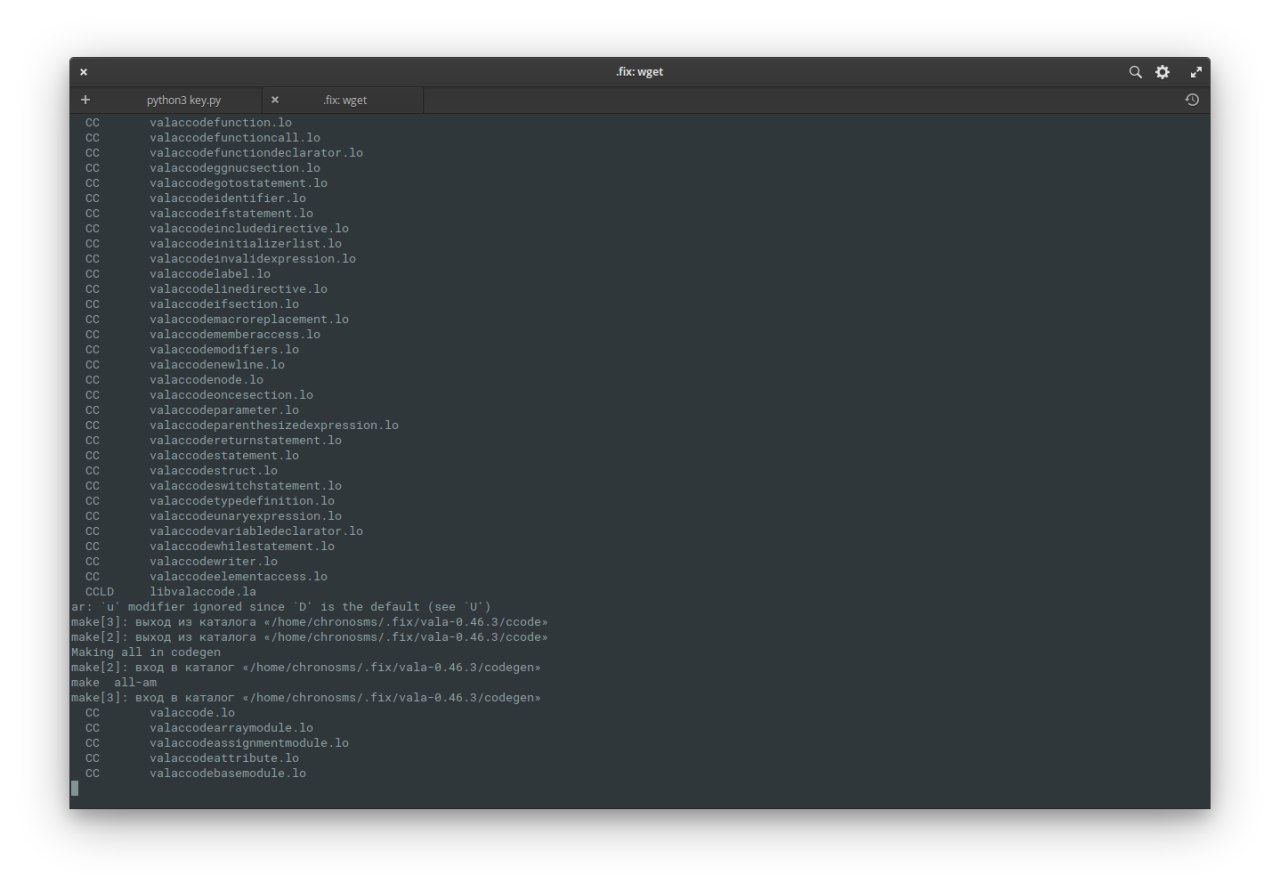Open the terminal settings gear menu
1280x891 pixels.
(x=1162, y=72)
